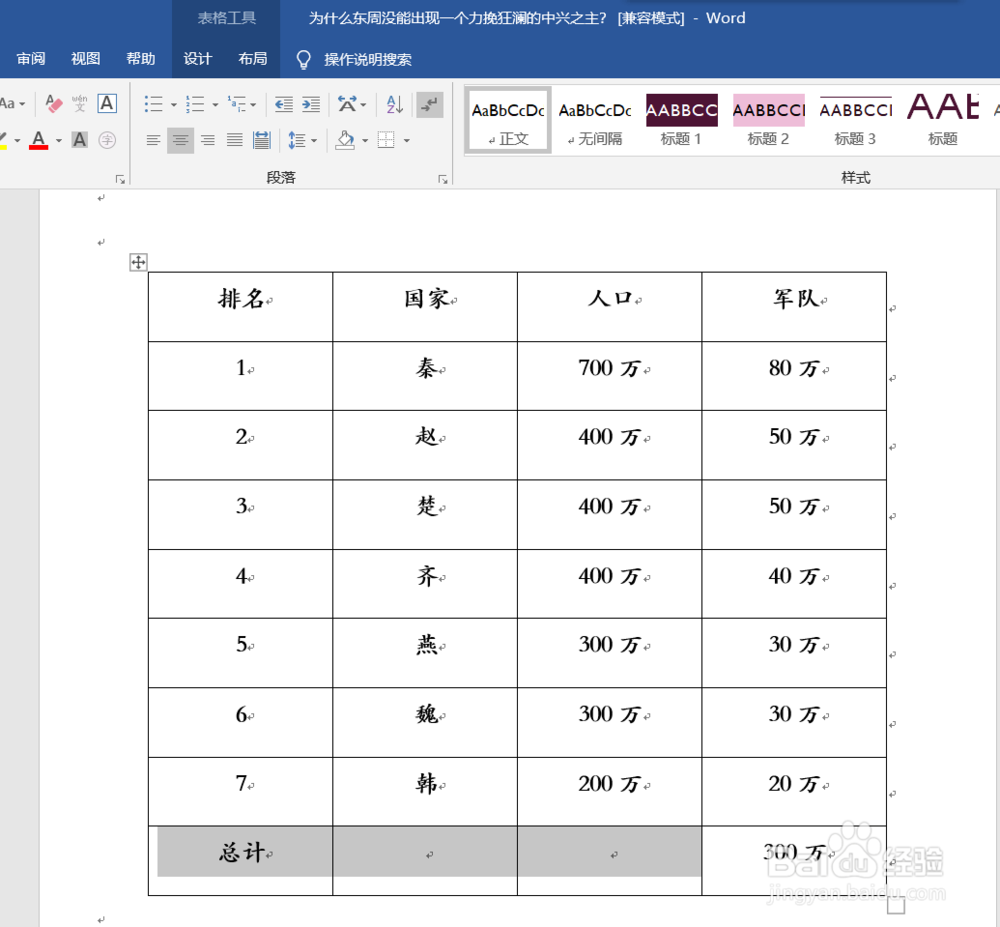Click the 排名 header cell

coord(240,307)
